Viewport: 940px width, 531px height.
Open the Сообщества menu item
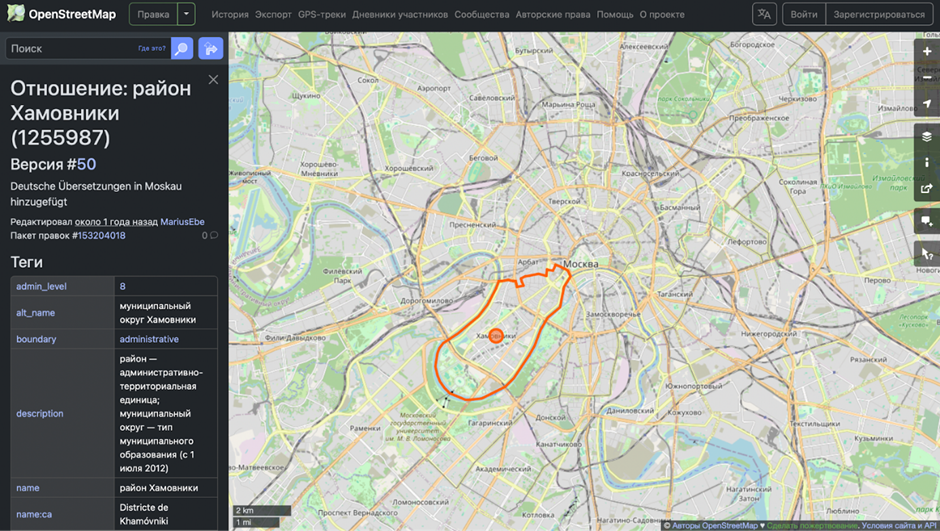[x=481, y=14]
